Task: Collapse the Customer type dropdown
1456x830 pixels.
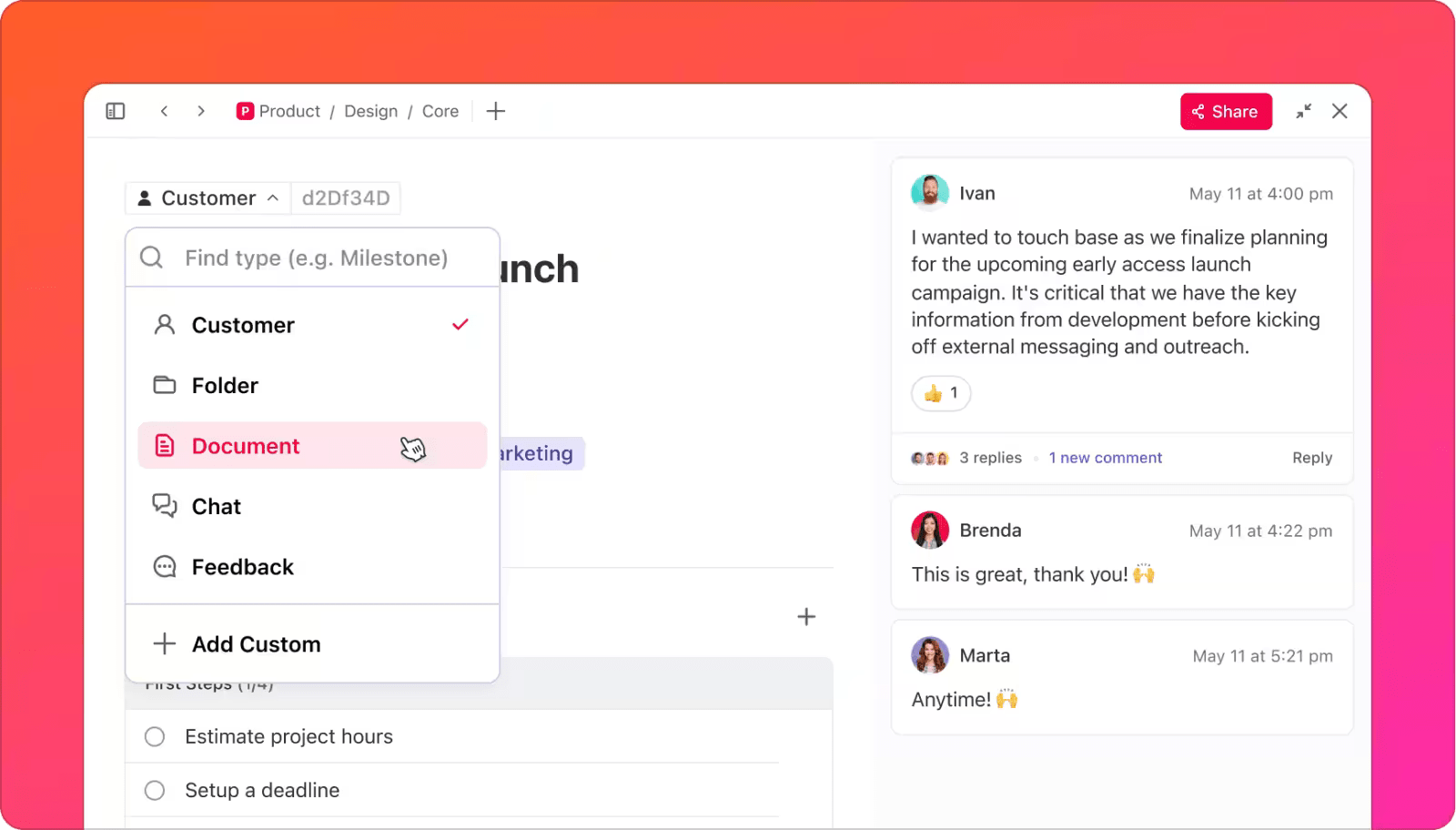Action: (272, 197)
